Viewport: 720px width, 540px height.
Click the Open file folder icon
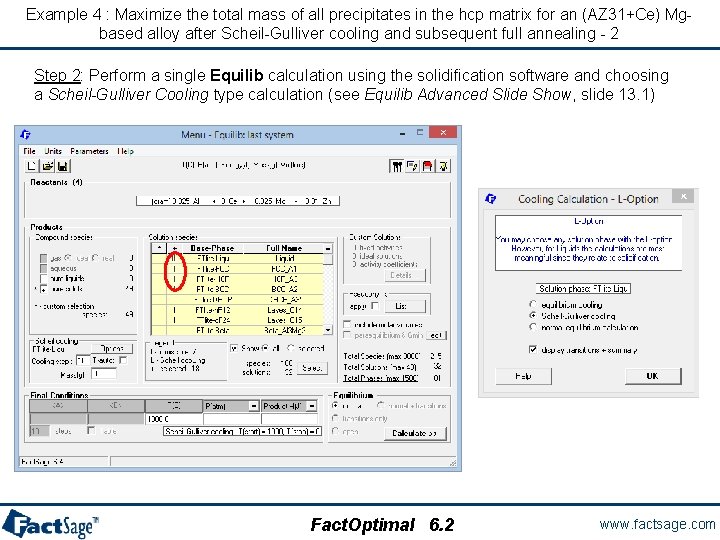(x=47, y=166)
